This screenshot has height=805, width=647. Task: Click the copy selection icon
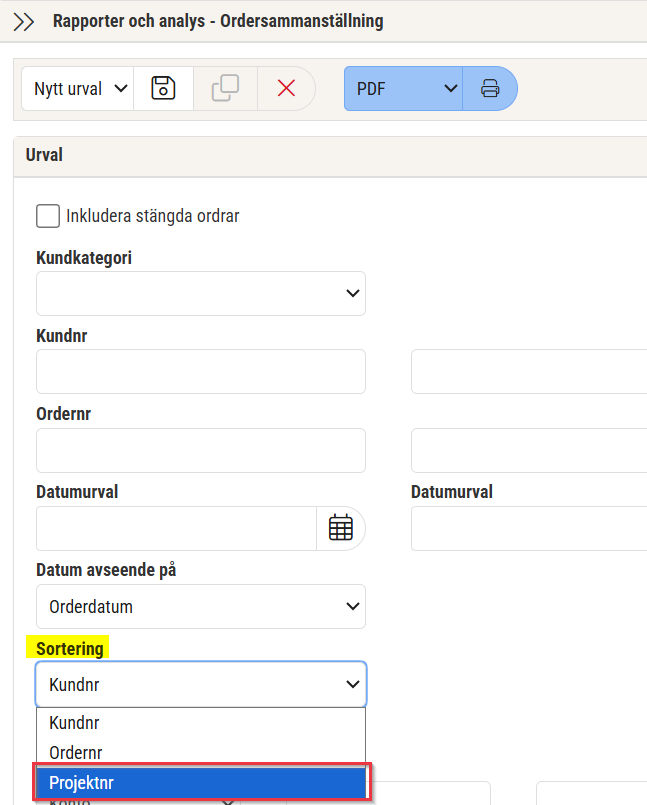[225, 88]
